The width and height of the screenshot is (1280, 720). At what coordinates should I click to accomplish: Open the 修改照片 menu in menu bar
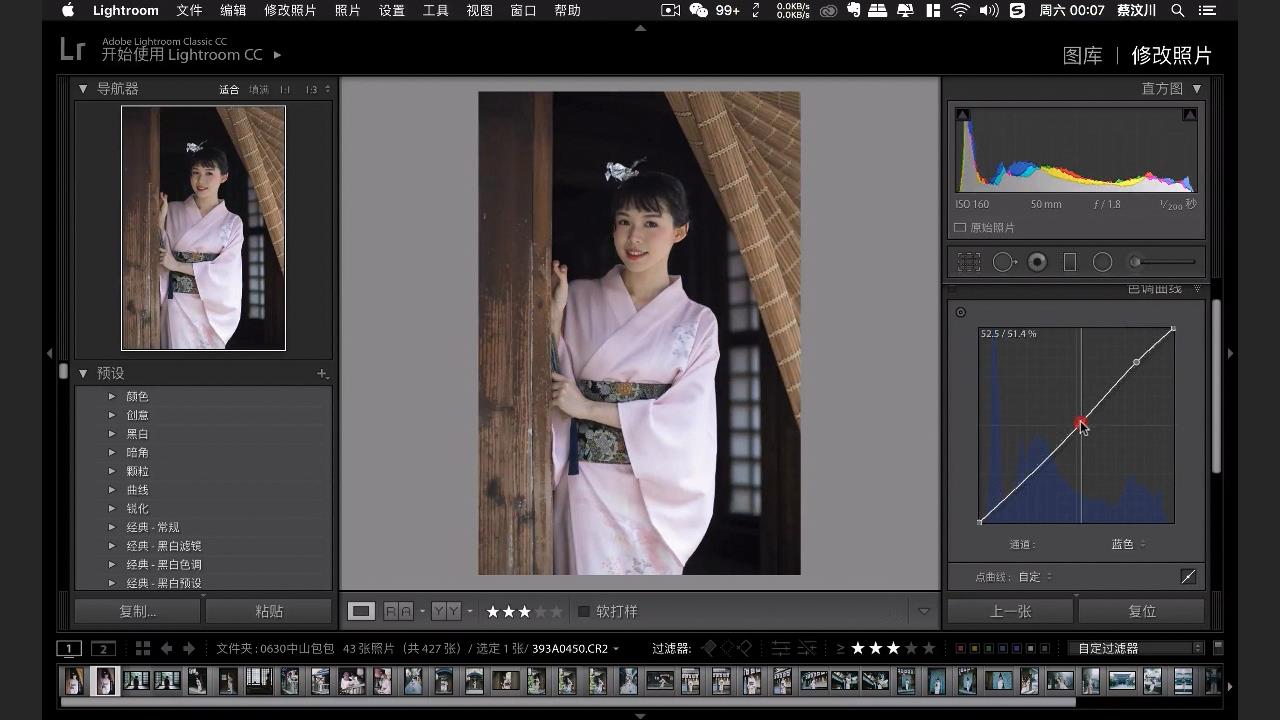click(290, 11)
